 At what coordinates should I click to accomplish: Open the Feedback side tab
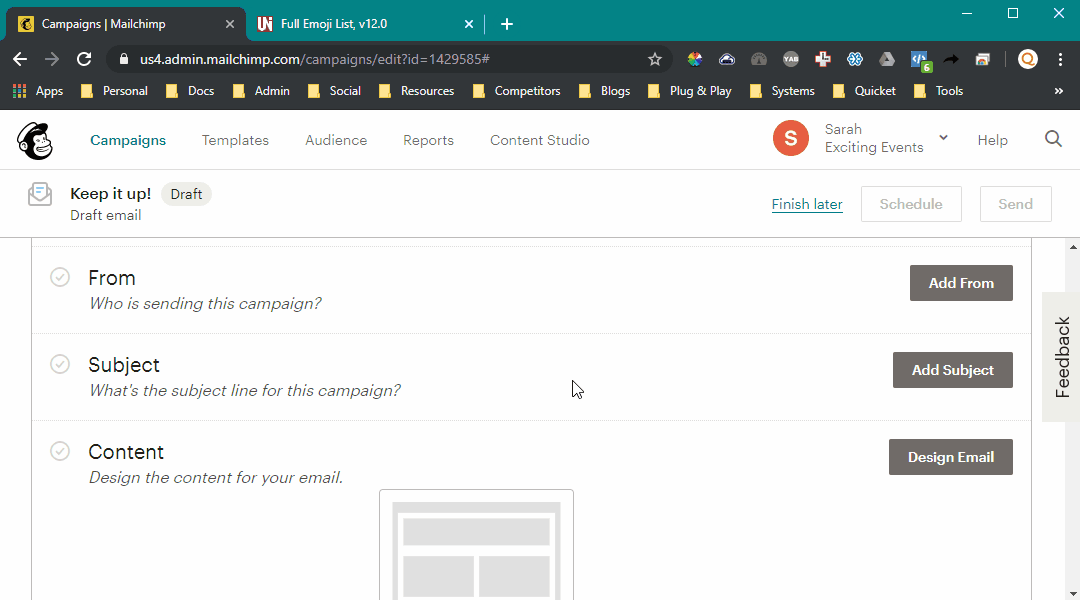point(1061,357)
